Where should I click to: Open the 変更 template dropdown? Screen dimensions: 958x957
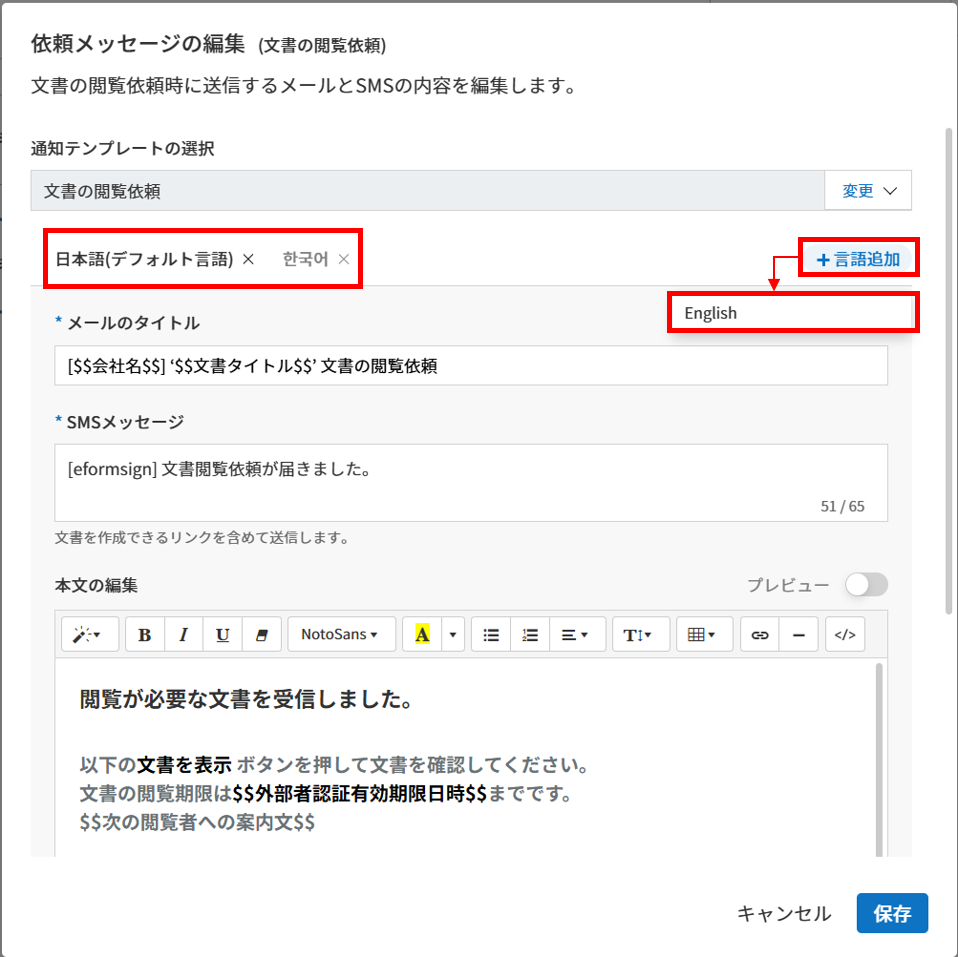pyautogui.click(x=868, y=191)
